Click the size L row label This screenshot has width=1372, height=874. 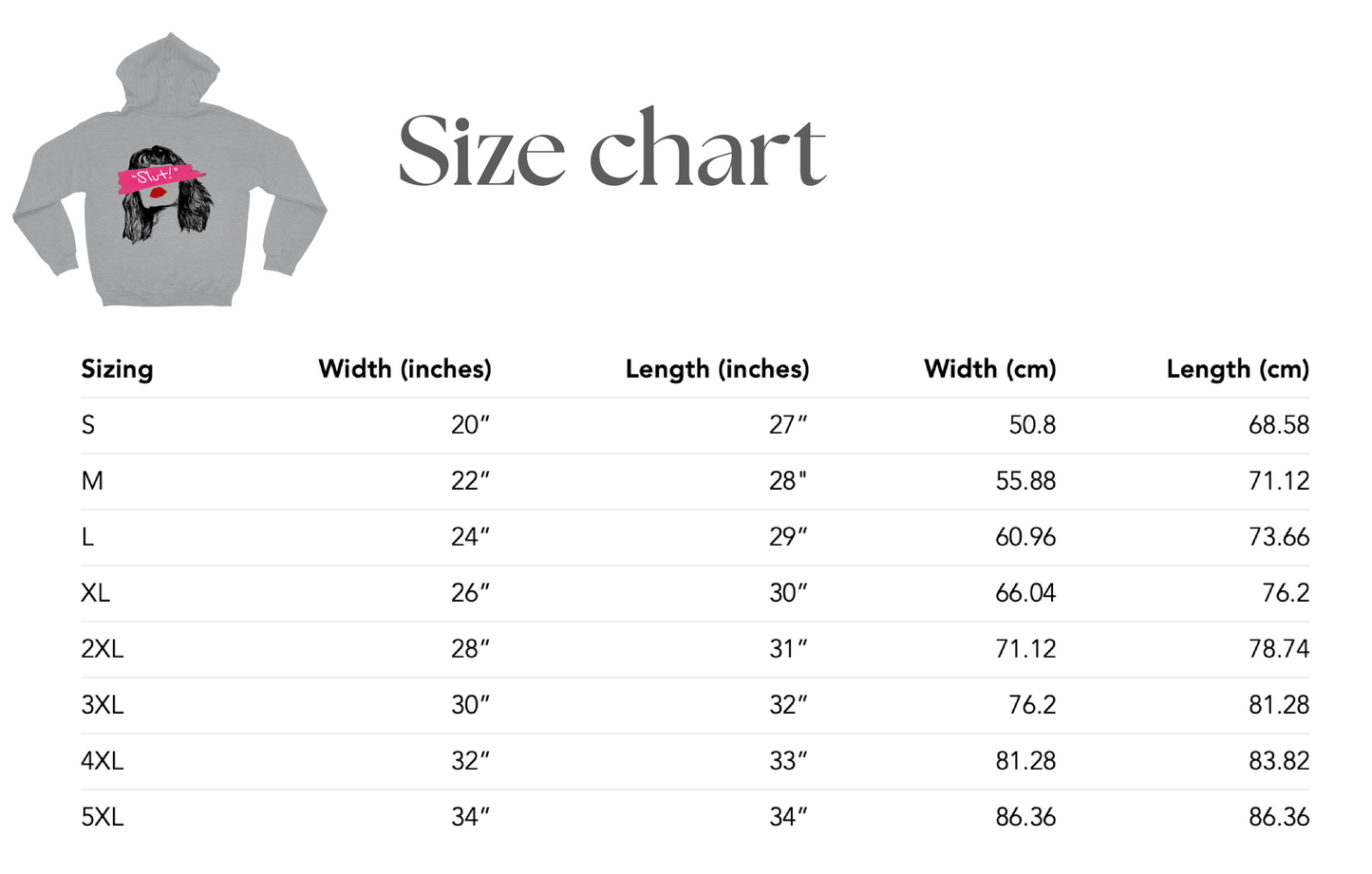tap(87, 537)
